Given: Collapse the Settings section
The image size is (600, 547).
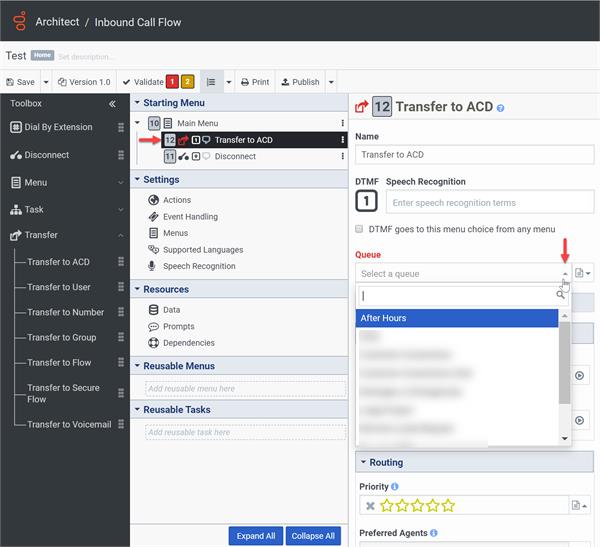Looking at the screenshot, I should [137, 179].
